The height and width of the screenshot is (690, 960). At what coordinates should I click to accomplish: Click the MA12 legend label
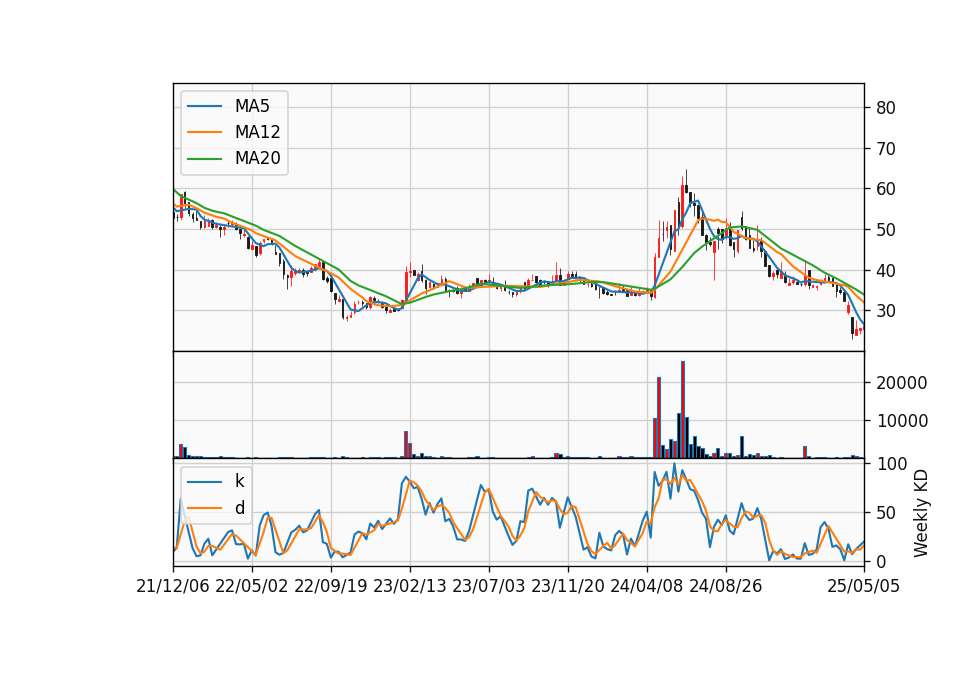pyautogui.click(x=257, y=132)
